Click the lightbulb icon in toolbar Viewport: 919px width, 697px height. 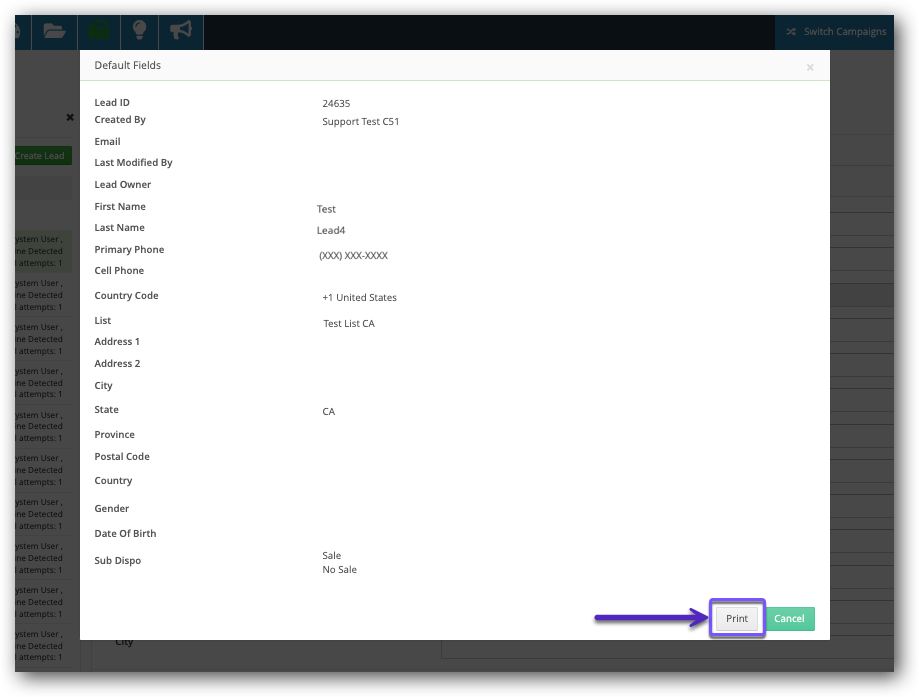click(x=140, y=31)
